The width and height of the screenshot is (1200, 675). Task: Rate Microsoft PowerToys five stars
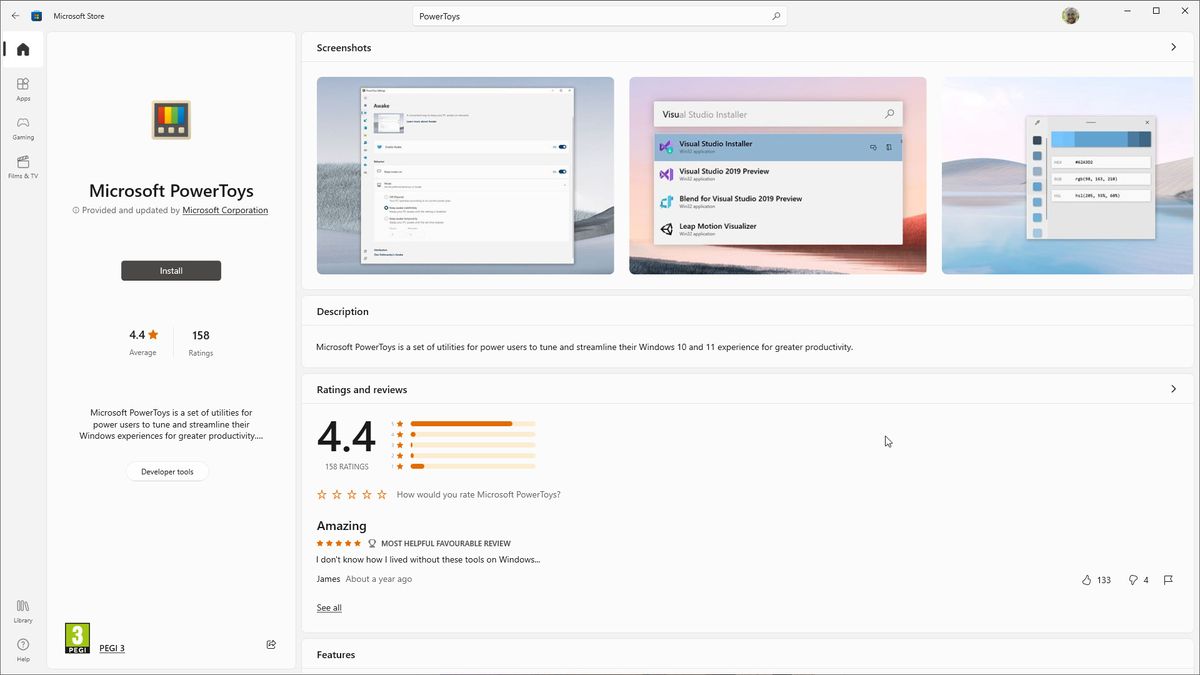(x=381, y=494)
